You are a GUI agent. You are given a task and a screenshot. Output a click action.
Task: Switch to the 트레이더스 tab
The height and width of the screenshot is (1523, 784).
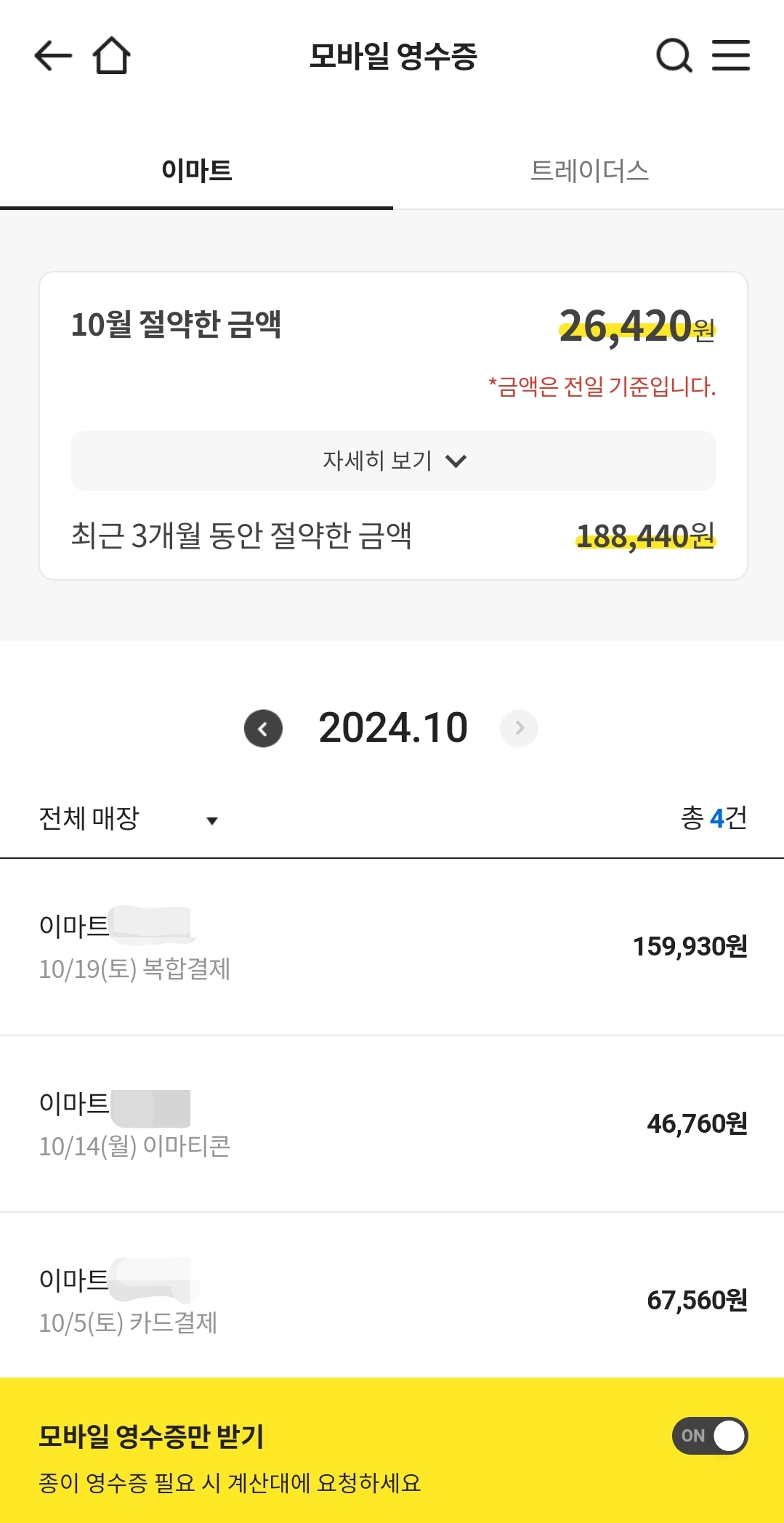pos(589,171)
